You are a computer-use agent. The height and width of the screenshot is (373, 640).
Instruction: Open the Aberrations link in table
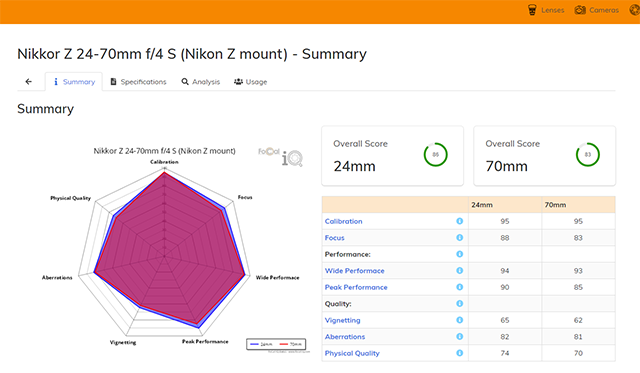[x=345, y=337]
